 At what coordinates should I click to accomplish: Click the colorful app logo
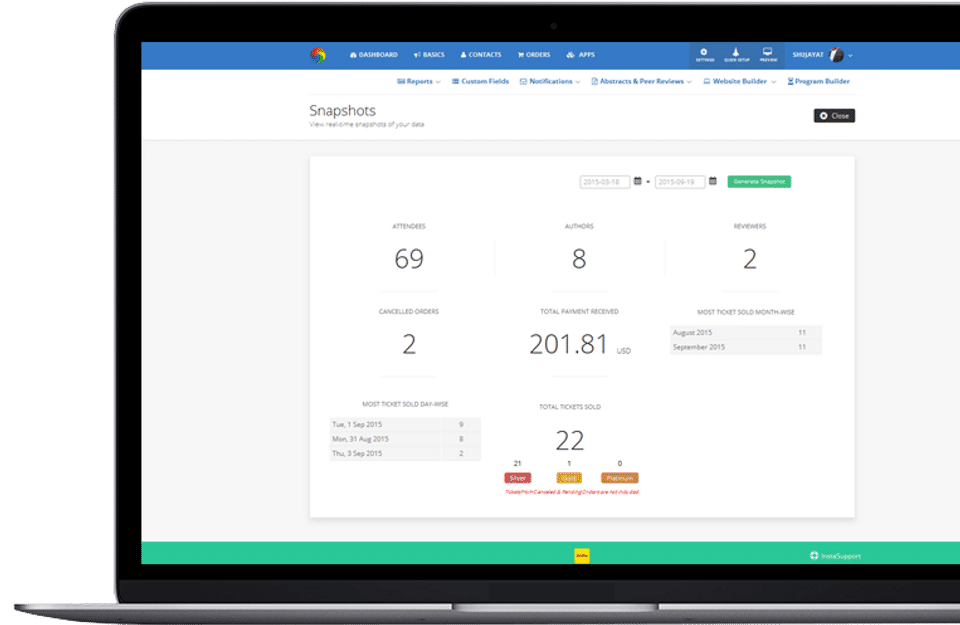tap(318, 55)
